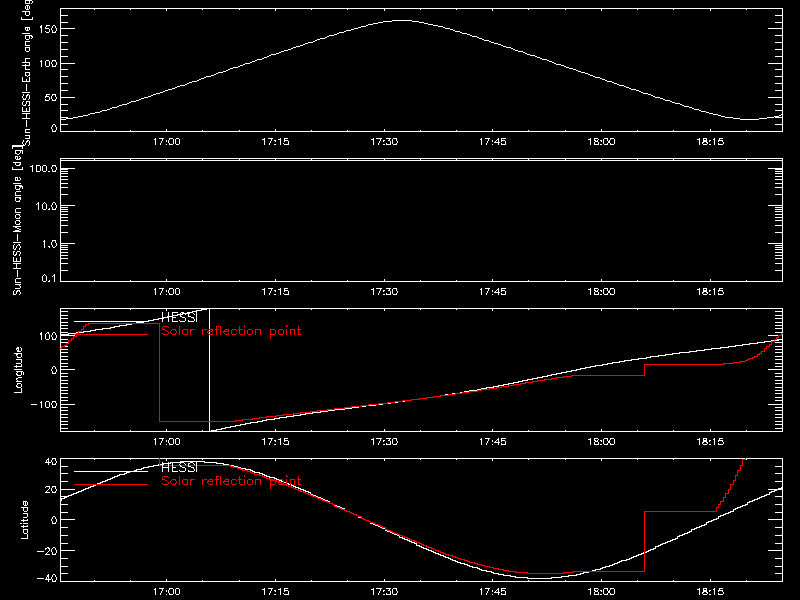Select HESSI legend text in Latitude plot

(x=179, y=467)
